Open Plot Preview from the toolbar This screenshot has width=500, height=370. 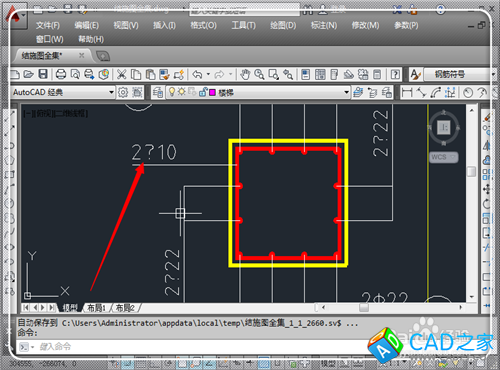click(x=75, y=74)
